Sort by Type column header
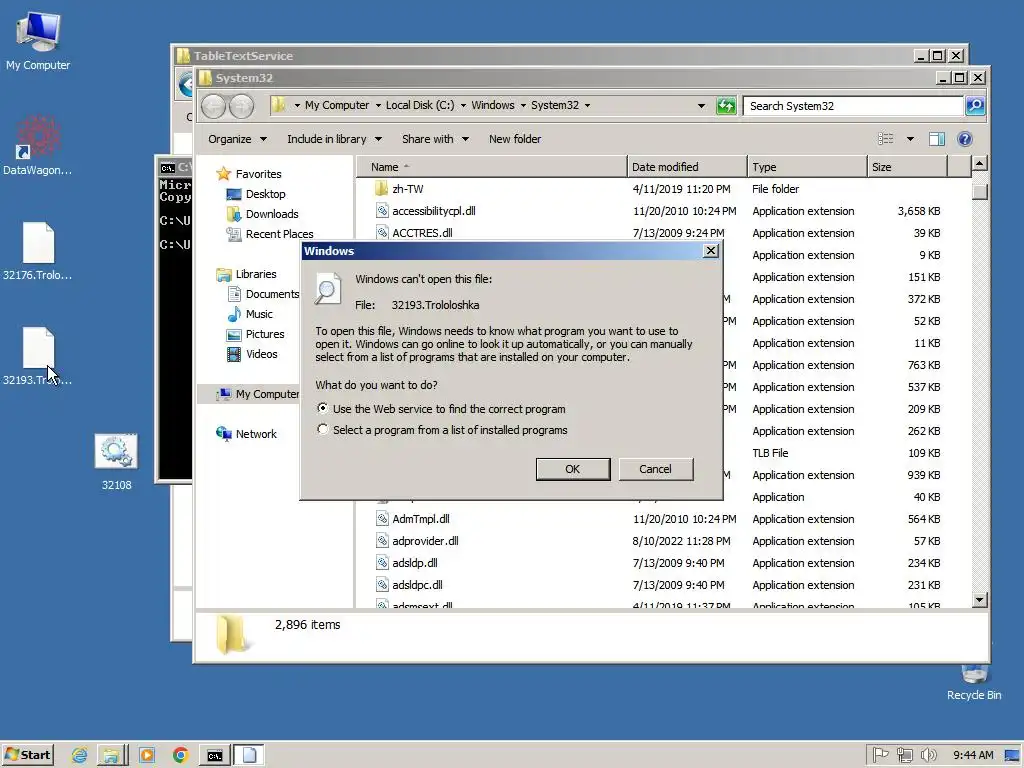 807,167
